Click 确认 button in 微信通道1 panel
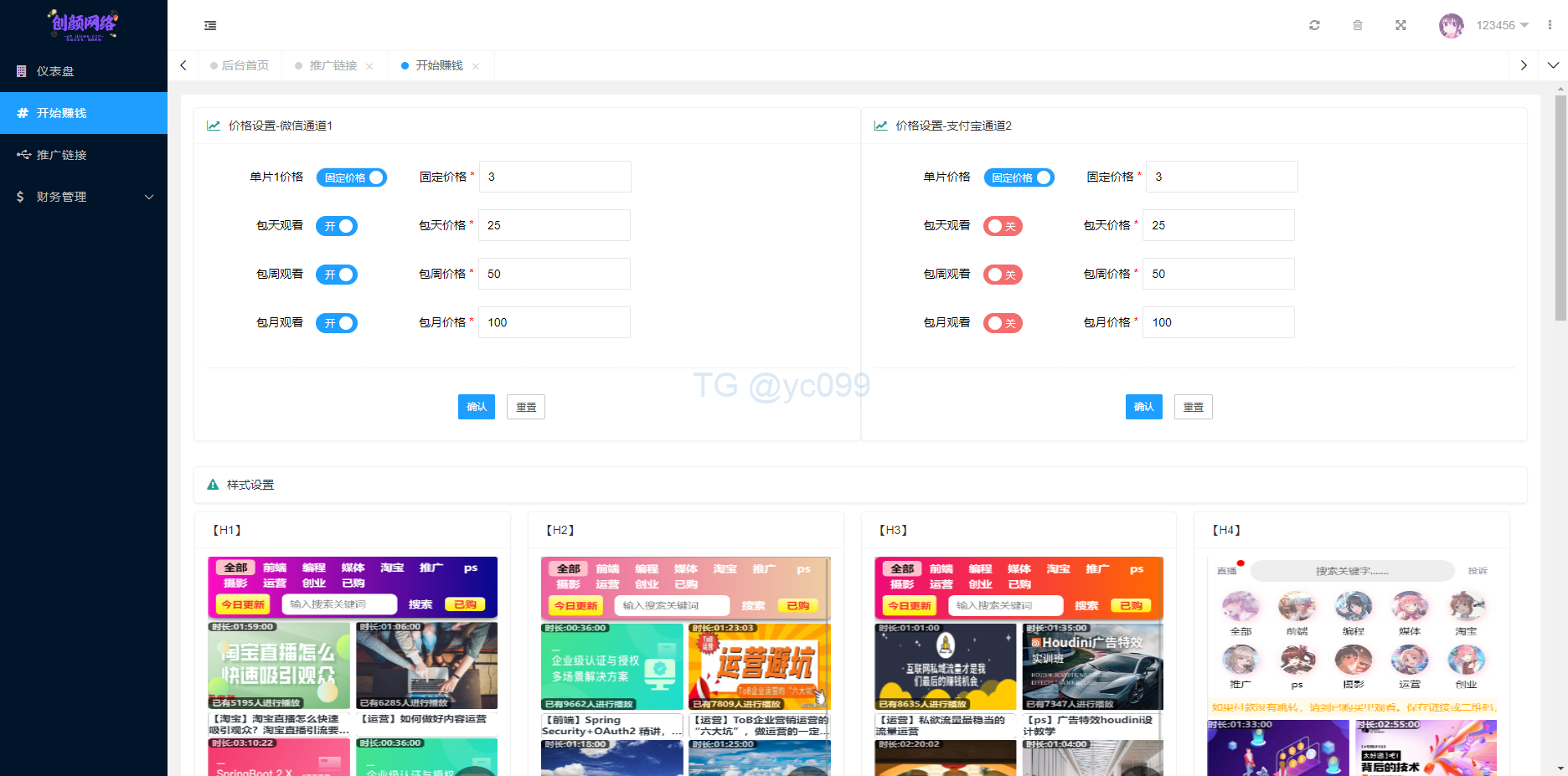This screenshot has width=1568, height=776. (477, 407)
